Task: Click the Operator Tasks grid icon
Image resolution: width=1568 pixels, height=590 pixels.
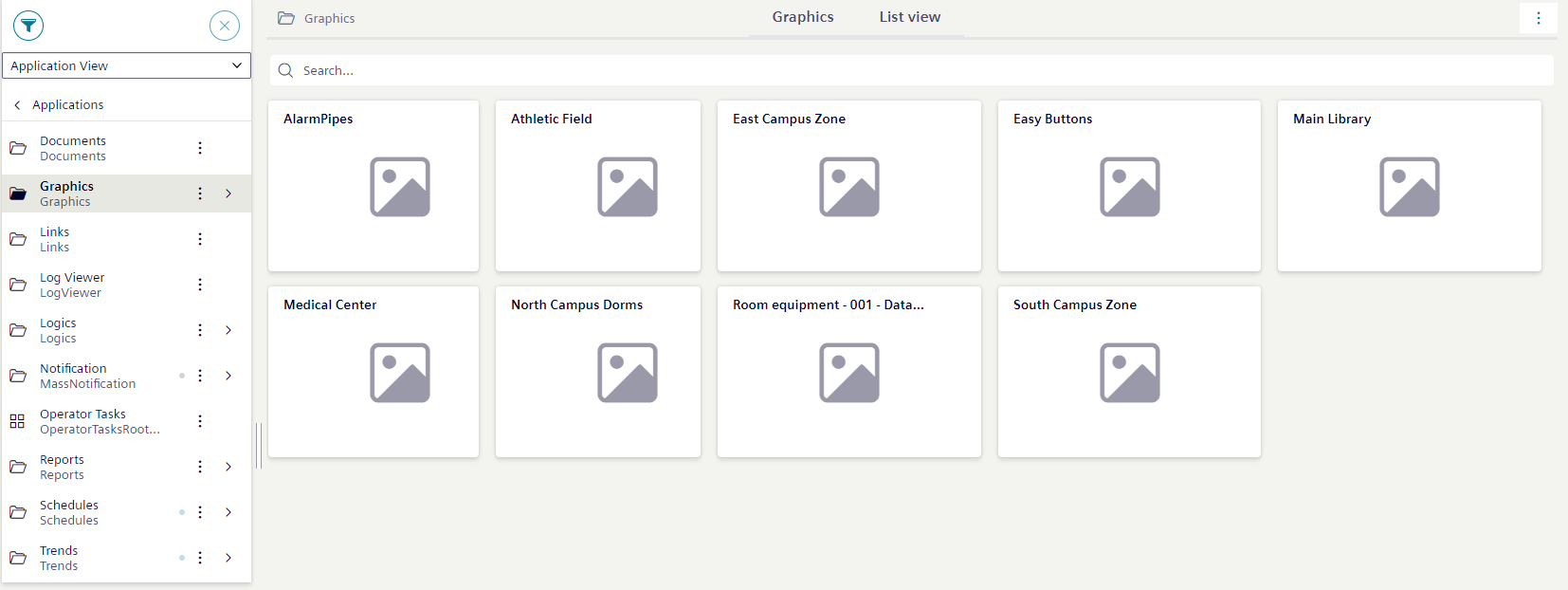Action: coord(17,421)
